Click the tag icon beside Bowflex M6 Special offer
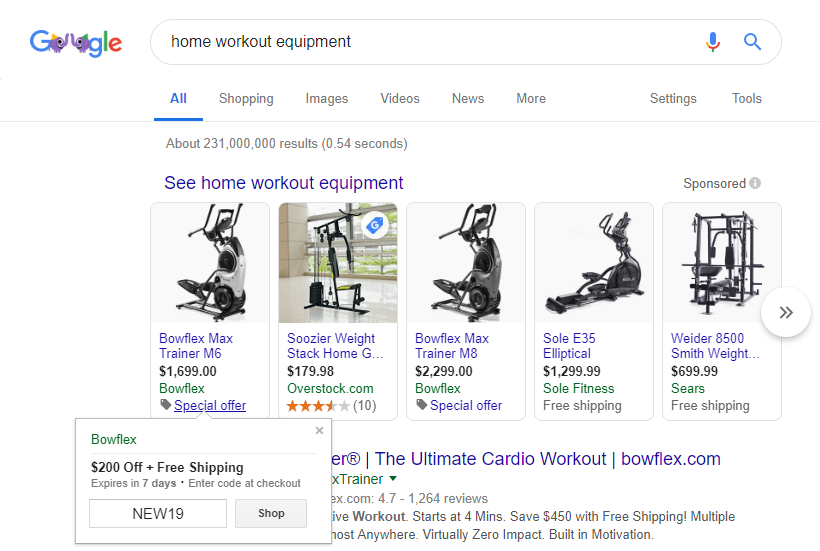The width and height of the screenshot is (820, 551). click(x=165, y=405)
